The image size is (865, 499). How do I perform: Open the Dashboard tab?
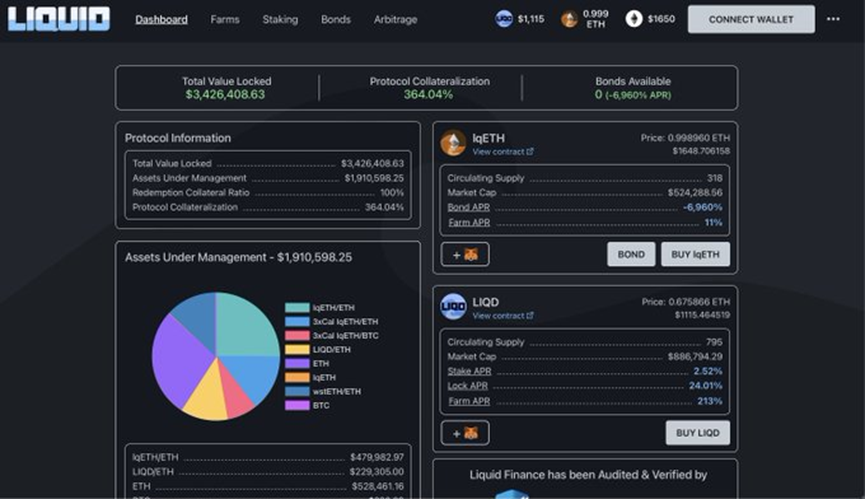pyautogui.click(x=161, y=19)
